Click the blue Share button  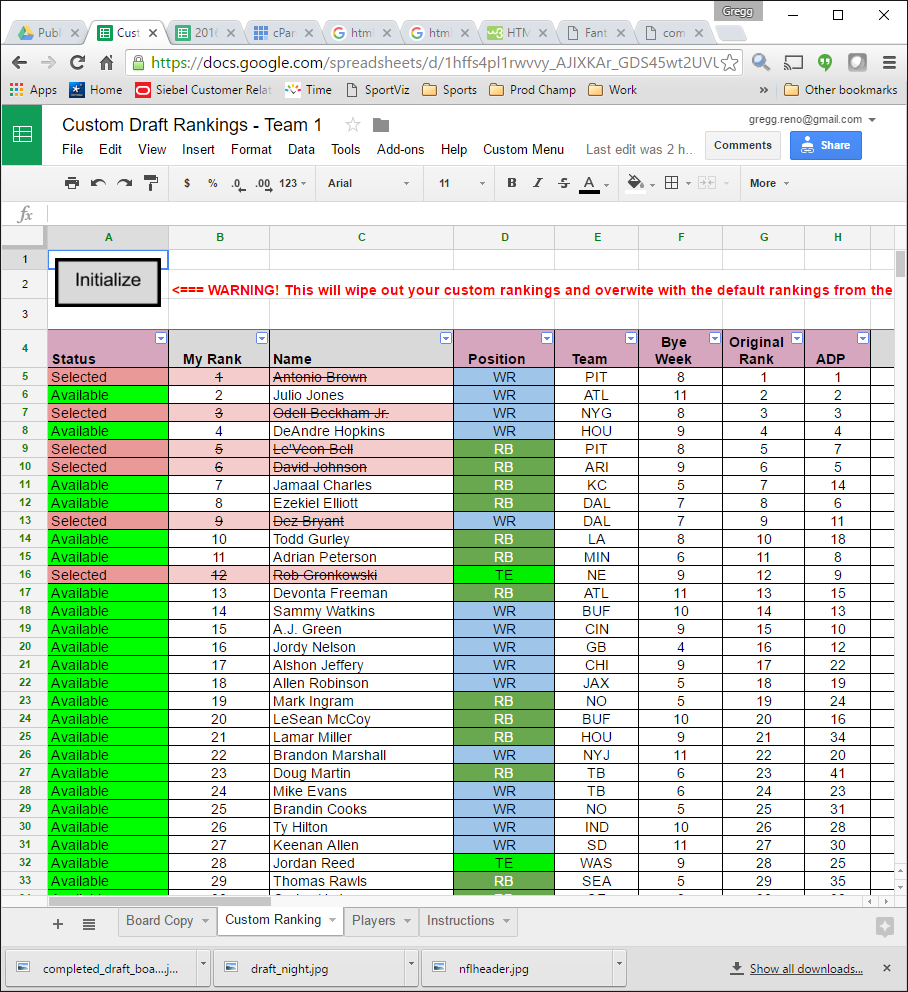(825, 146)
